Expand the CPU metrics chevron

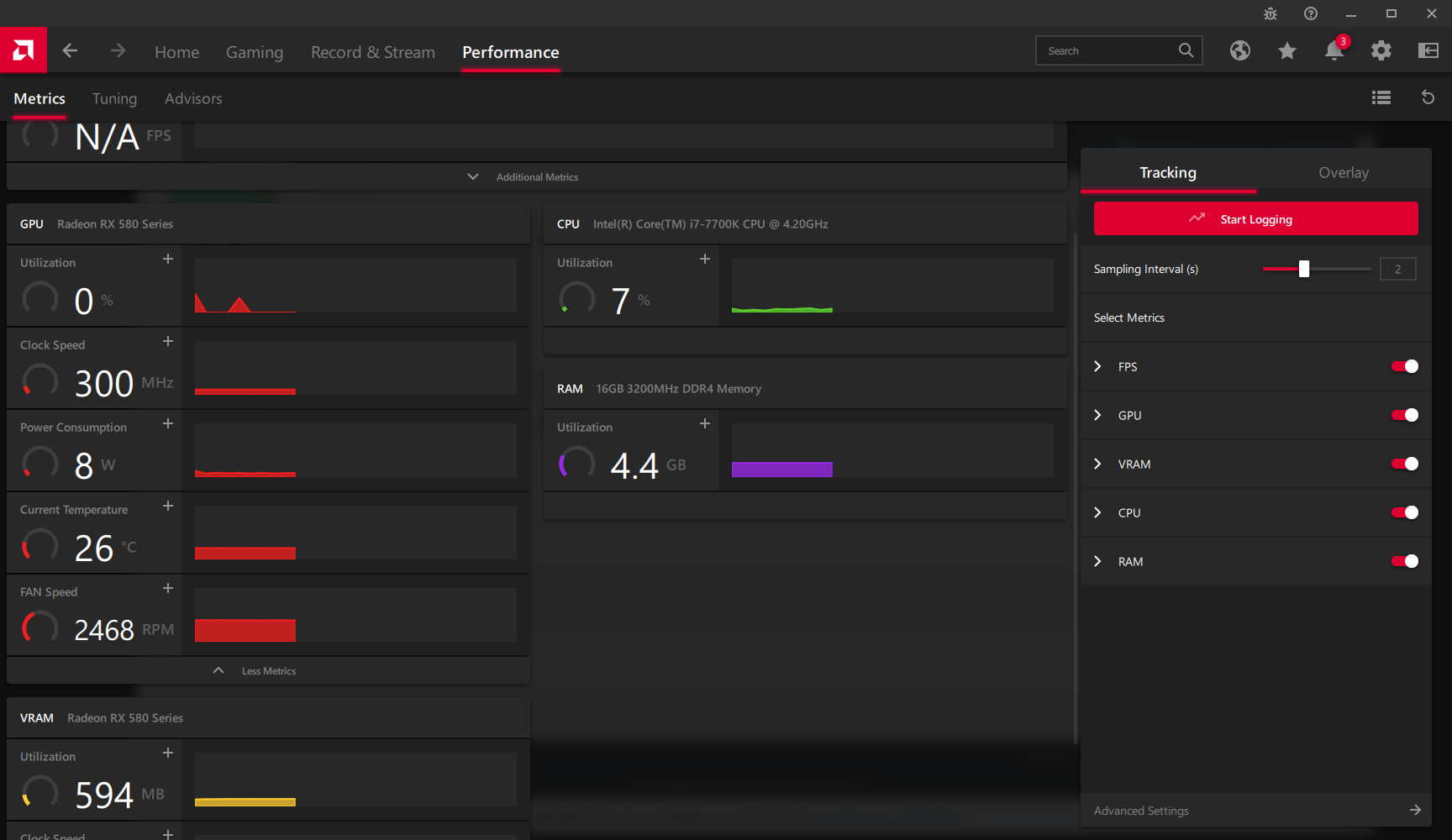[x=1097, y=512]
